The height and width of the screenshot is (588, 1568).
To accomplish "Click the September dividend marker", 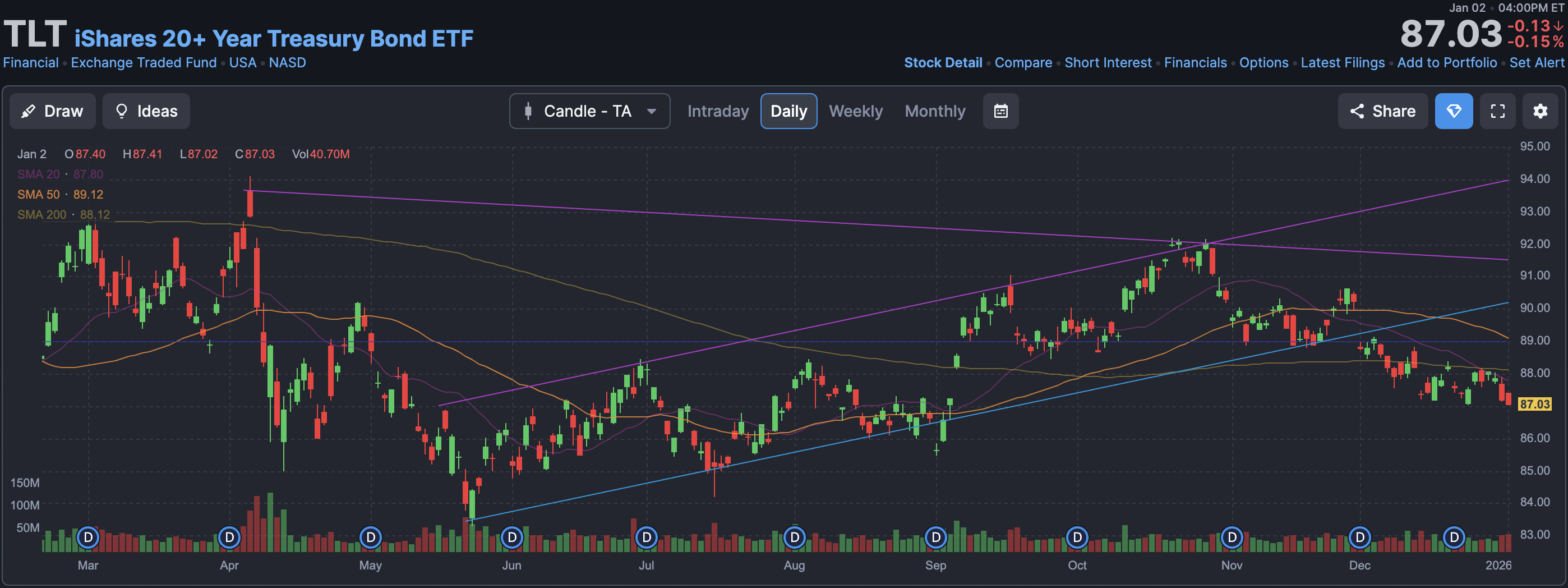I will click(x=935, y=538).
